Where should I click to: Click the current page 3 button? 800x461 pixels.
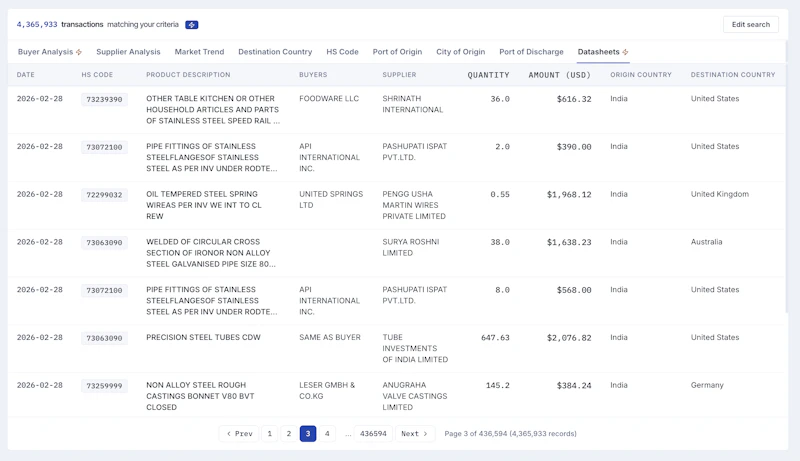point(308,433)
